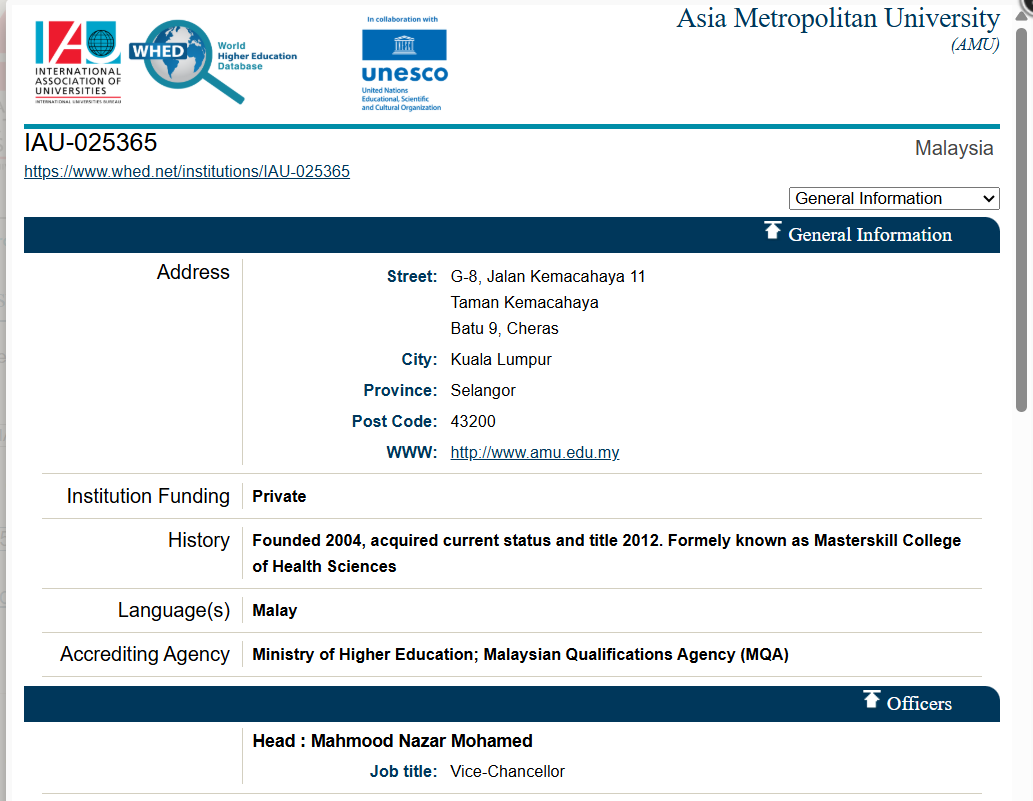
Task: Click the street line G-8, Jalan Kemacahaya 11
Action: (x=548, y=277)
